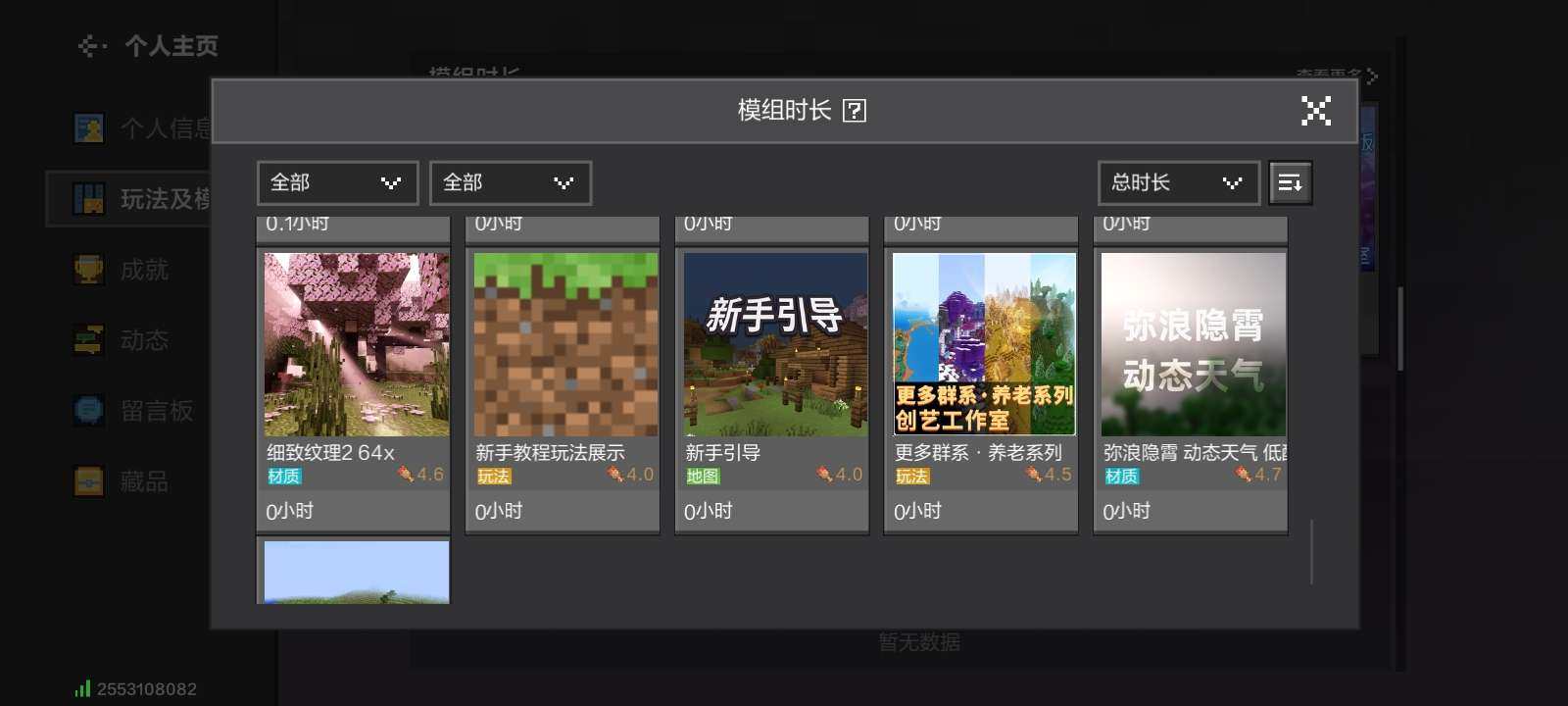Image resolution: width=1568 pixels, height=706 pixels.
Task: Open the 弥浪隐霄 动态天气 thumbnail
Action: 1194,344
